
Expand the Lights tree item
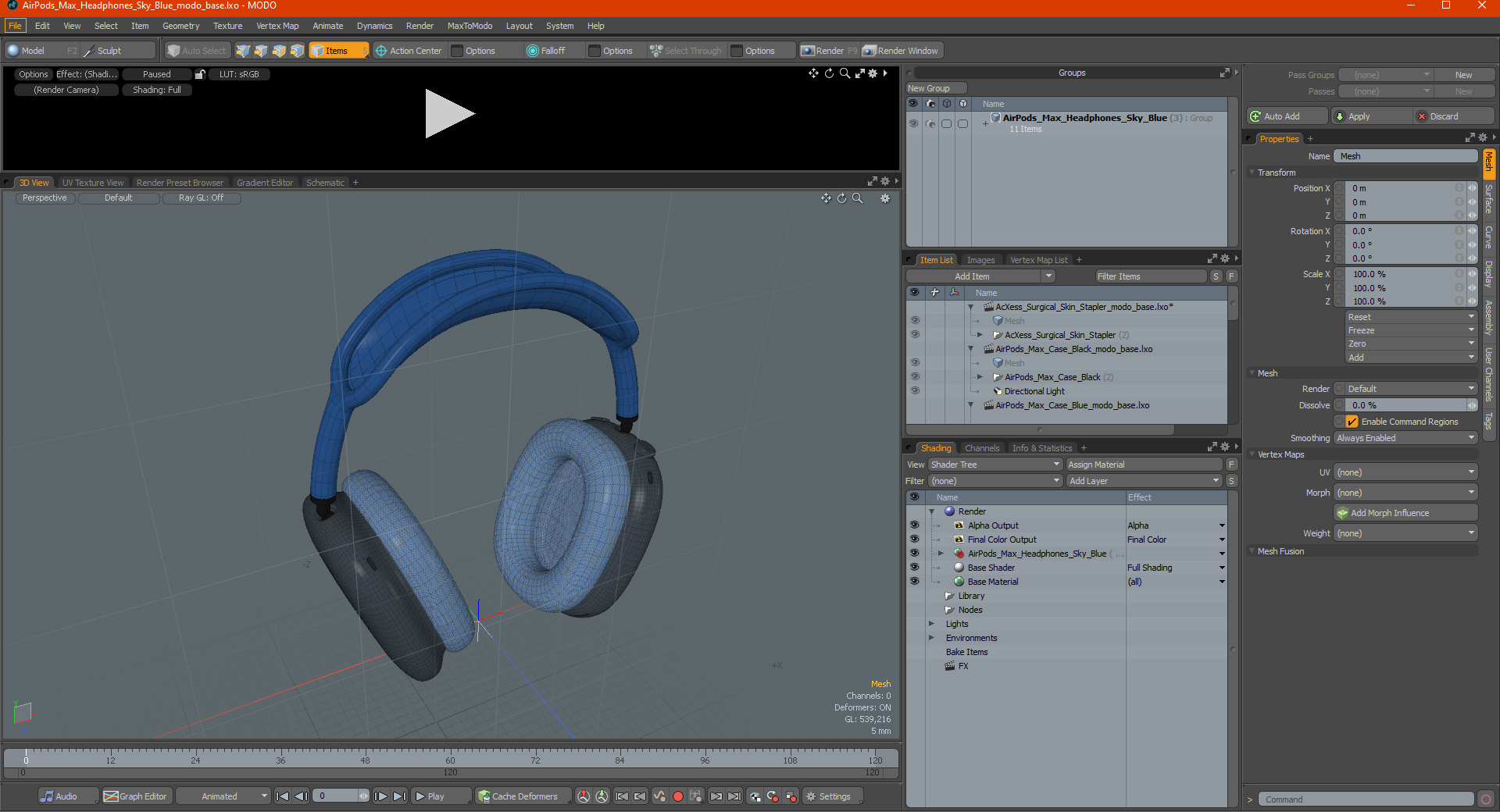(x=931, y=624)
